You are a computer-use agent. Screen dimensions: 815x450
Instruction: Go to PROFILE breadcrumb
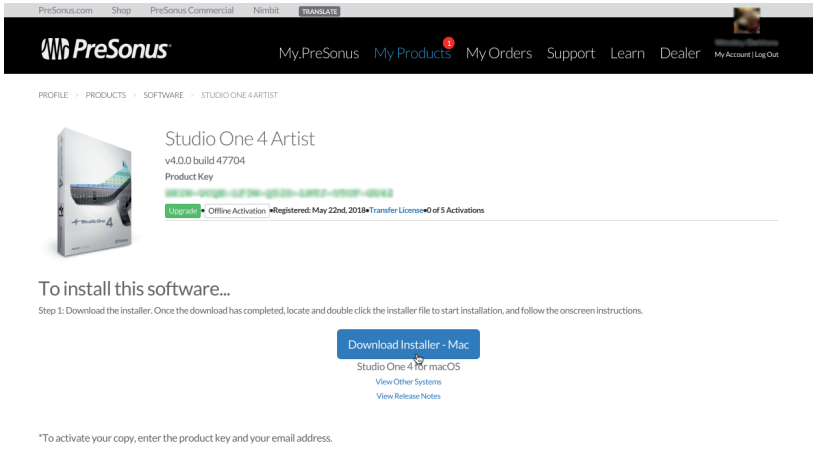tap(53, 95)
